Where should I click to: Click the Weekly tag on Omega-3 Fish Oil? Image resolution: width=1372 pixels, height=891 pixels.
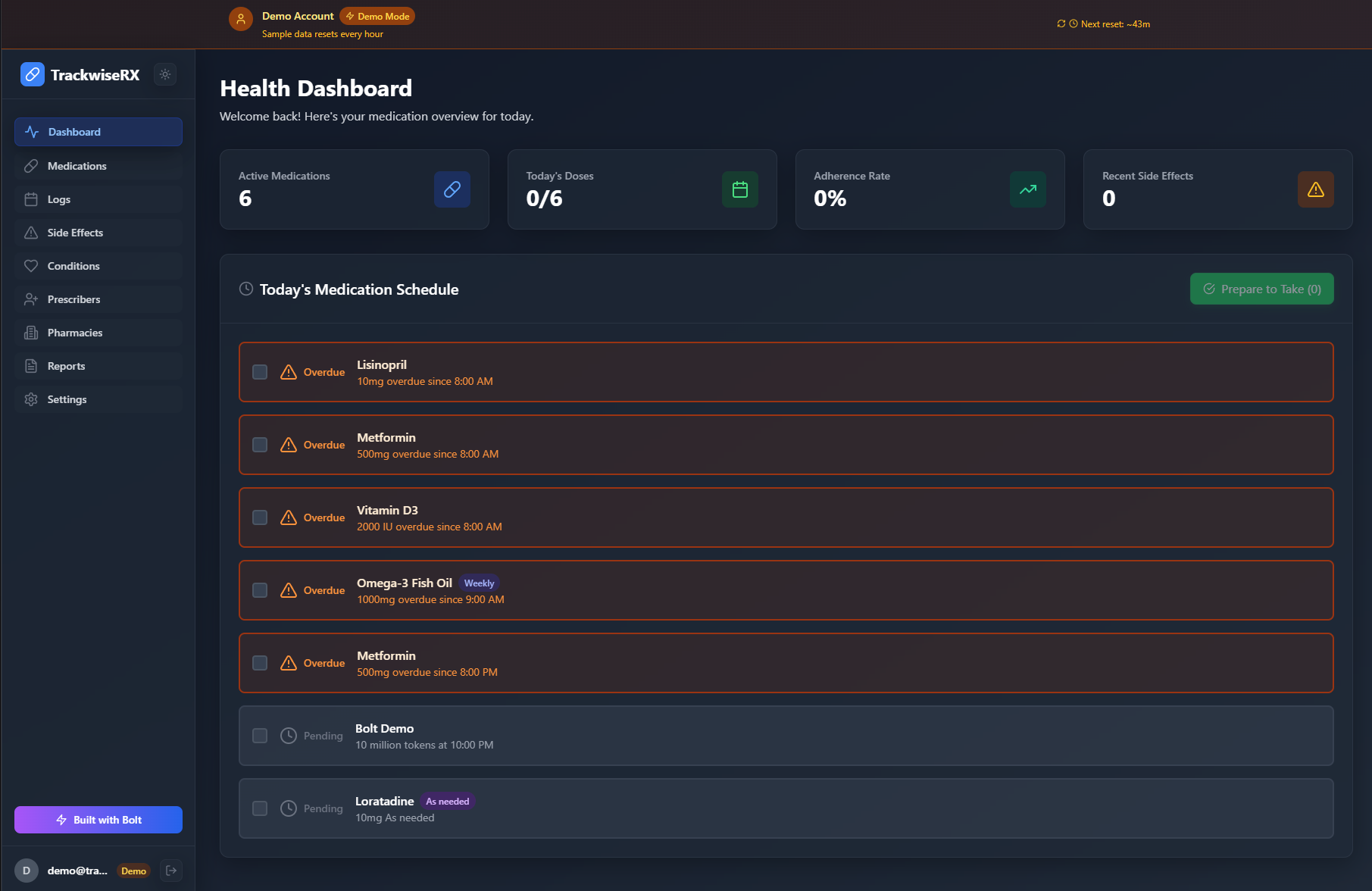point(479,583)
